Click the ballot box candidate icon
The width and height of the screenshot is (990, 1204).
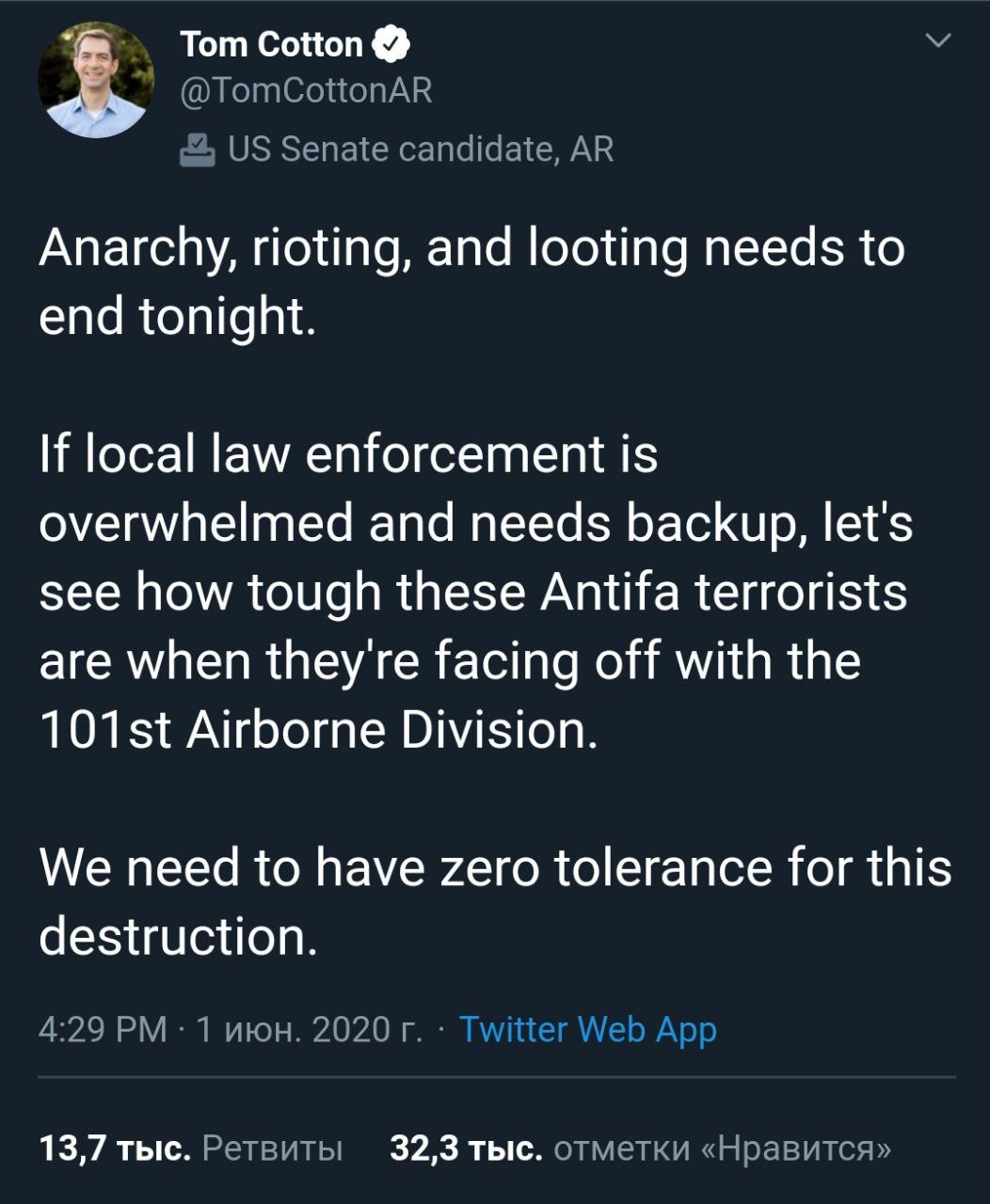pos(195,149)
